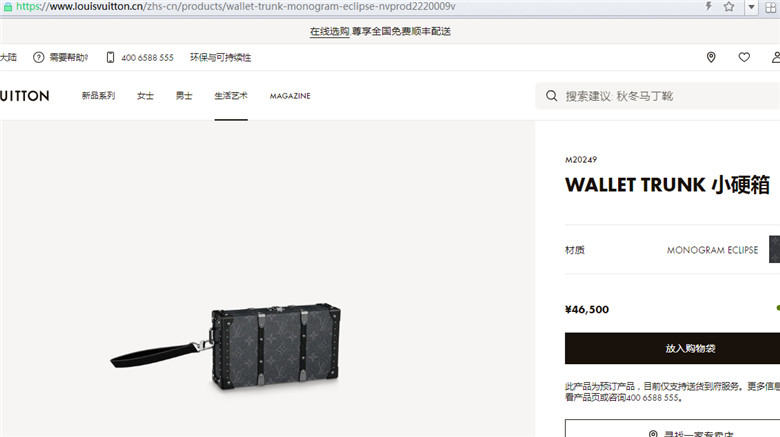Click the Wallet Trunk product image
This screenshot has width=780, height=437.
tap(226, 346)
